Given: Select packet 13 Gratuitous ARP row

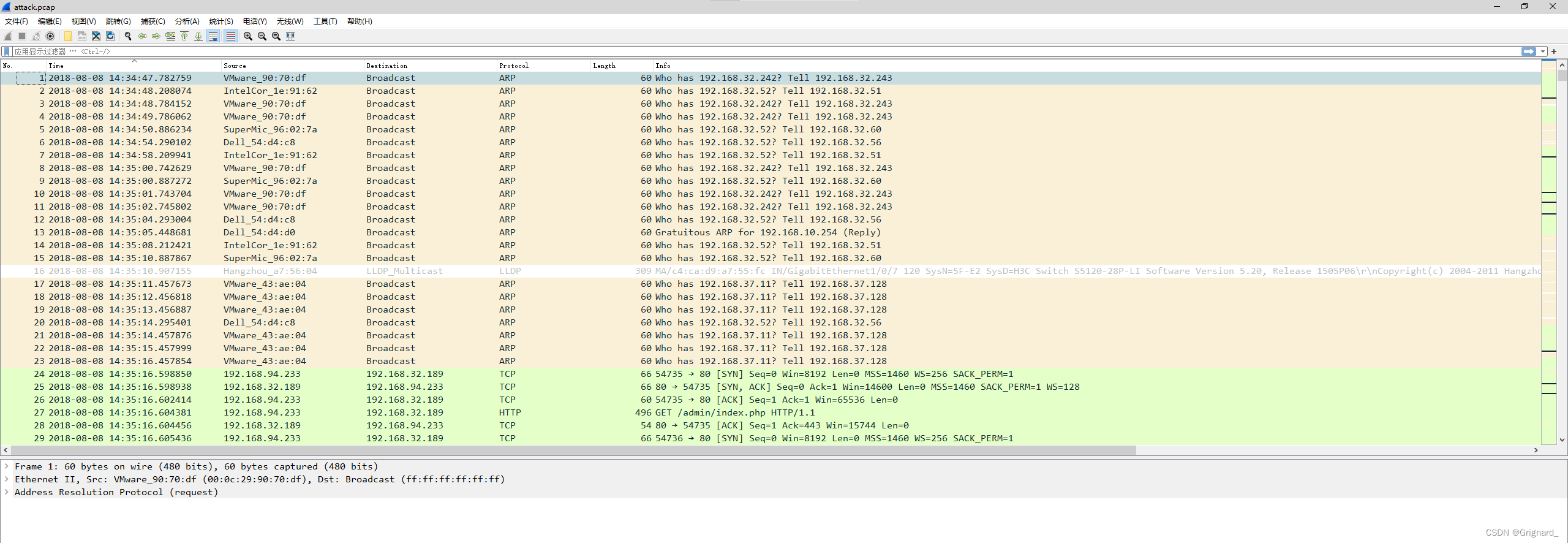Looking at the screenshot, I should (x=771, y=232).
